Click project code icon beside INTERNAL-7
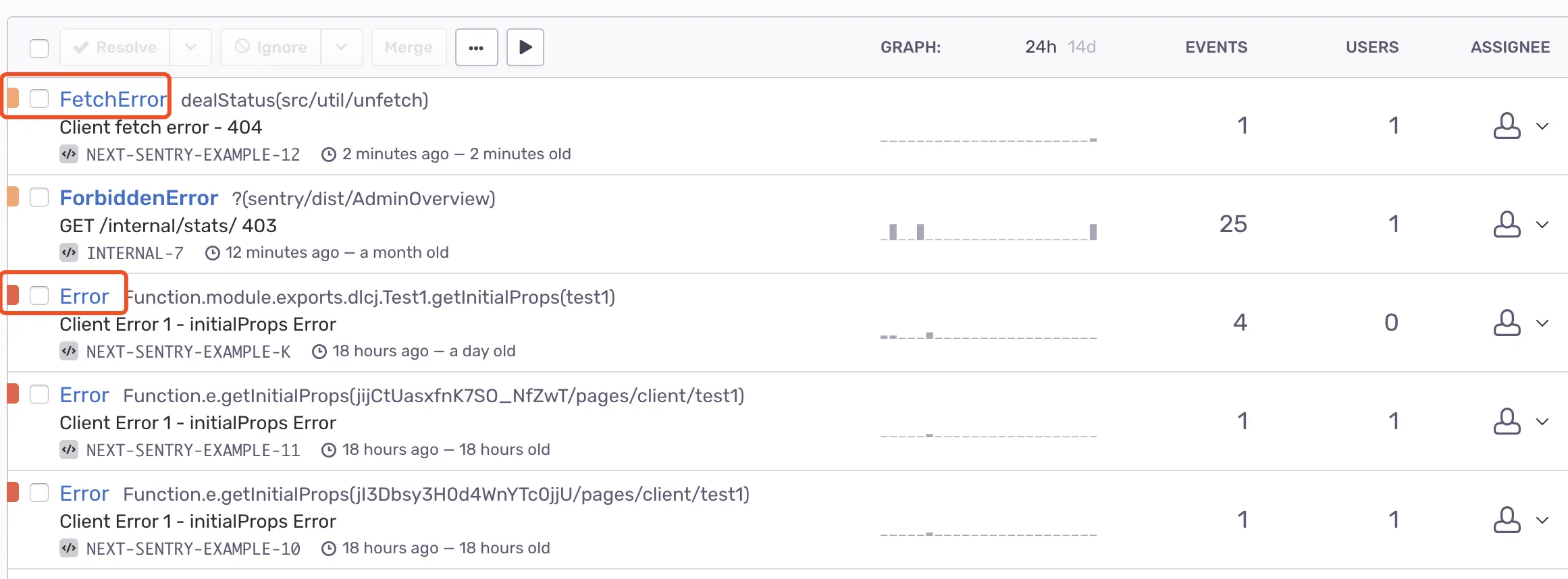Screen dimensions: 1568x579 69,252
